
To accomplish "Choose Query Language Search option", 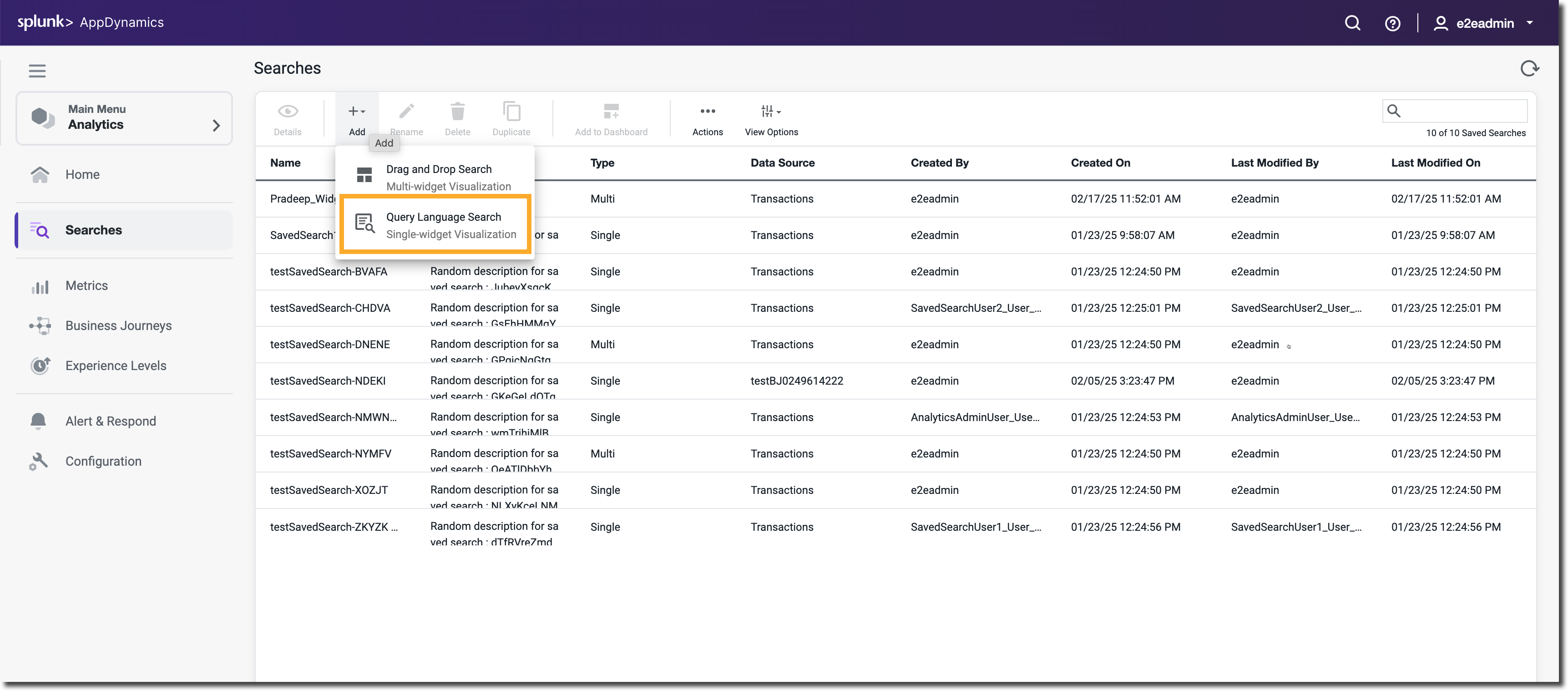I will 435,225.
